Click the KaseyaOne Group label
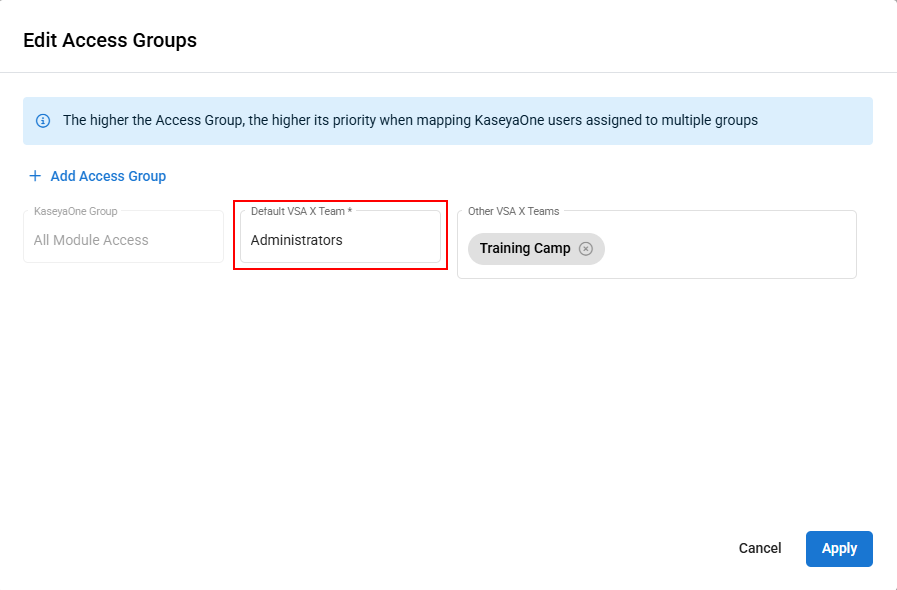The image size is (897, 590). pos(75,211)
